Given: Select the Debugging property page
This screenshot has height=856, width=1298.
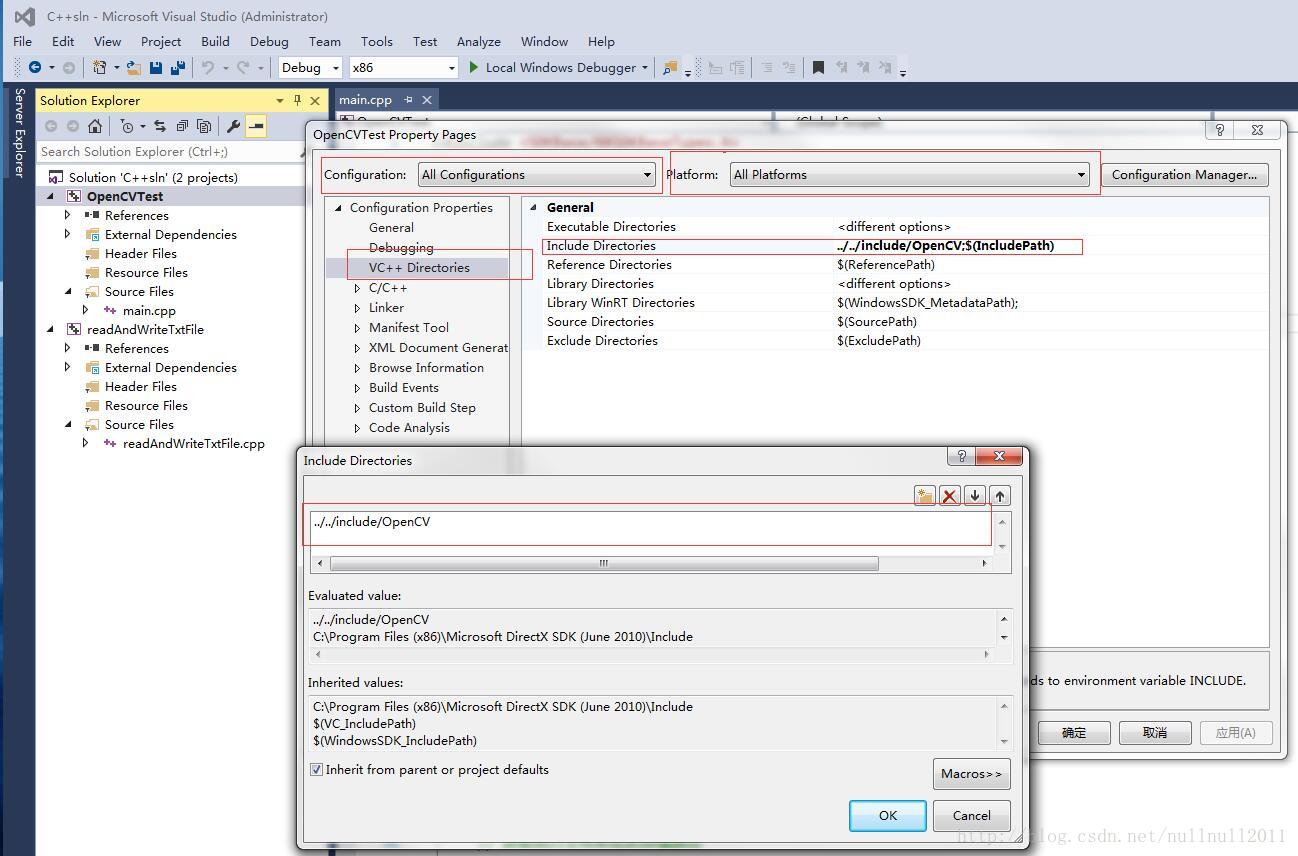Looking at the screenshot, I should pos(401,247).
